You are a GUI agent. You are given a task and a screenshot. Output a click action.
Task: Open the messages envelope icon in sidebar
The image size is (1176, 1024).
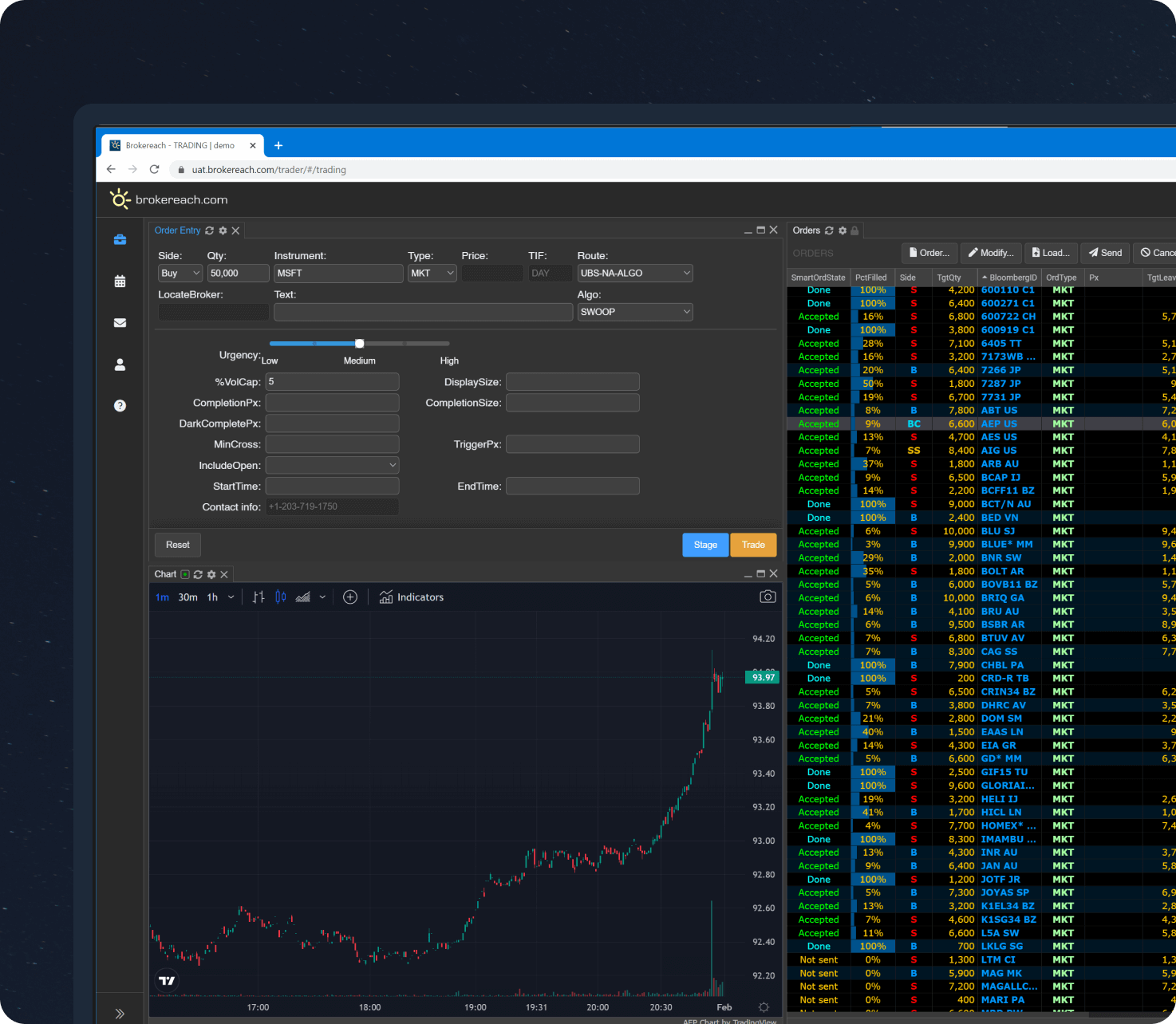coord(120,322)
